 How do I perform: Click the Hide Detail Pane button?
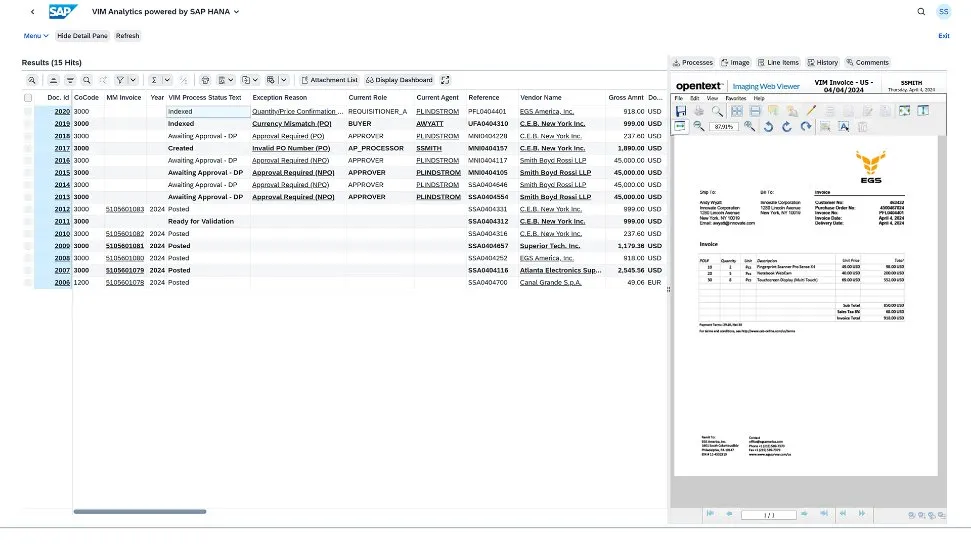click(x=84, y=36)
